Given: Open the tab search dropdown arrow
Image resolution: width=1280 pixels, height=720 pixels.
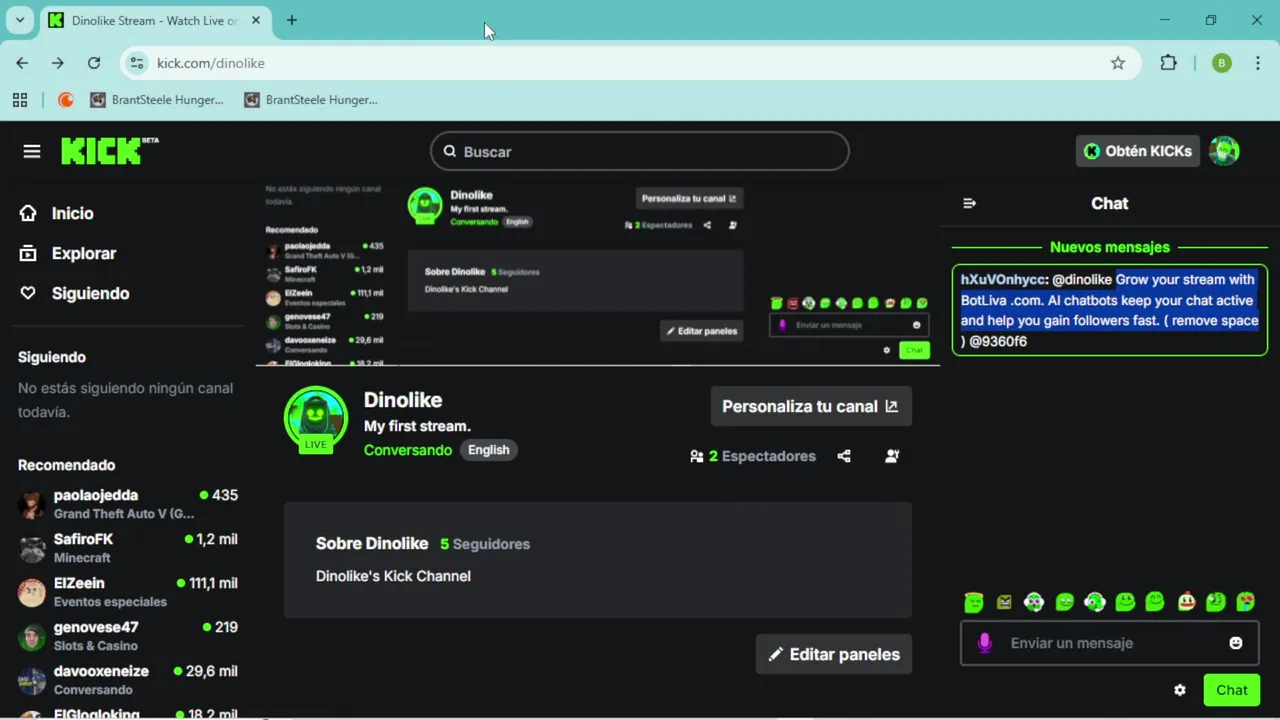Looking at the screenshot, I should point(19,20).
